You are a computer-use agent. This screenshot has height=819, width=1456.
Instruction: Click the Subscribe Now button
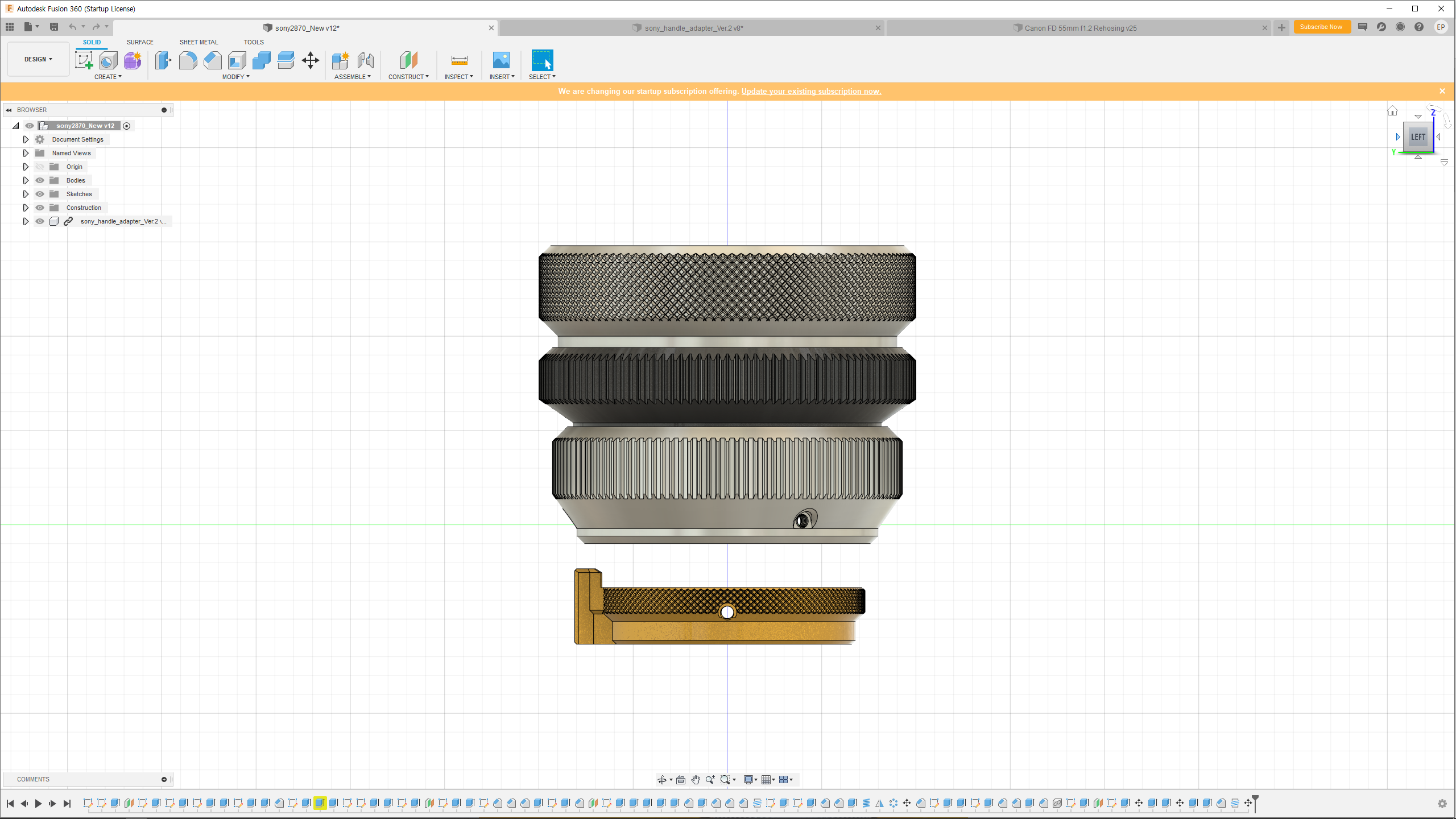(x=1321, y=27)
